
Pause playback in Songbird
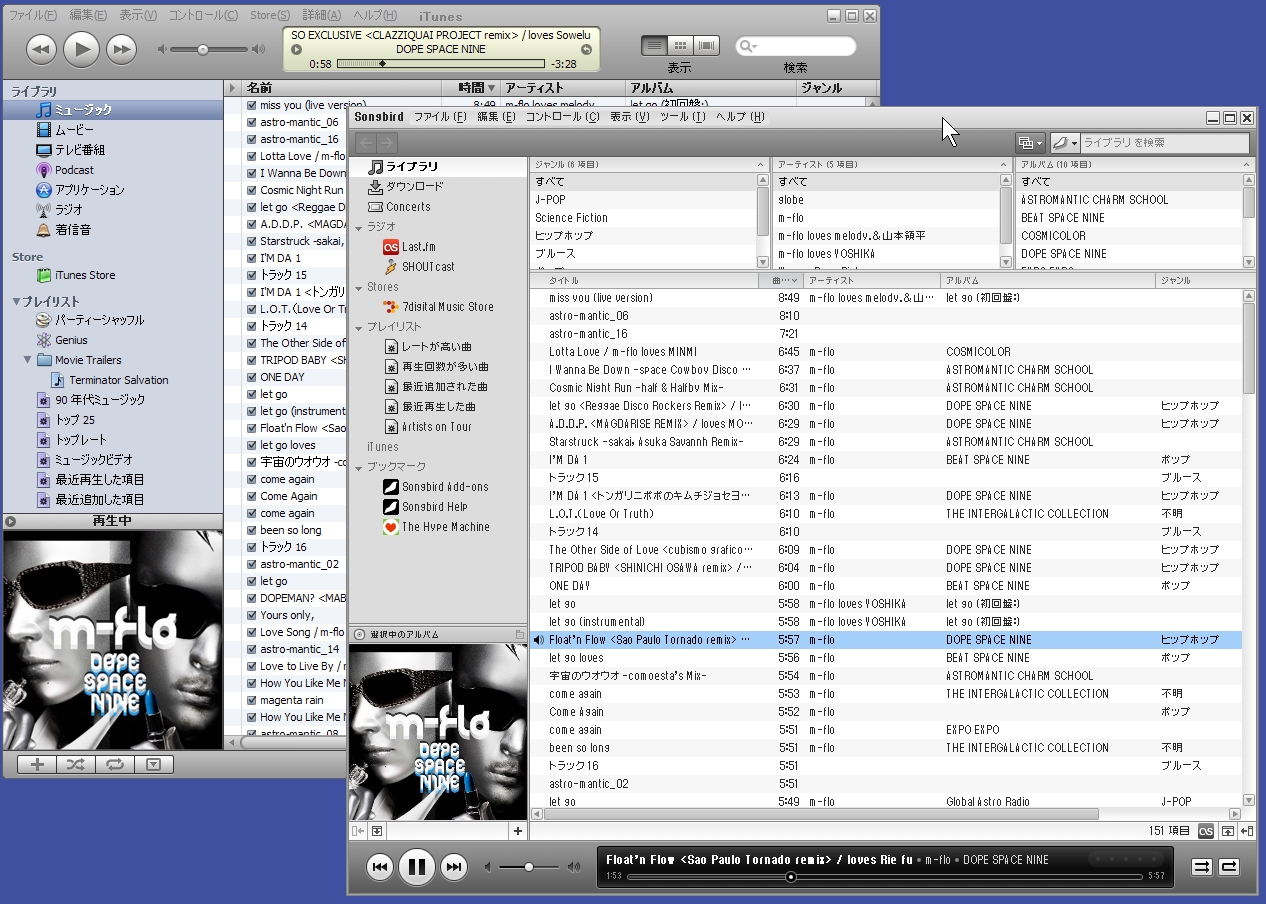coord(417,867)
